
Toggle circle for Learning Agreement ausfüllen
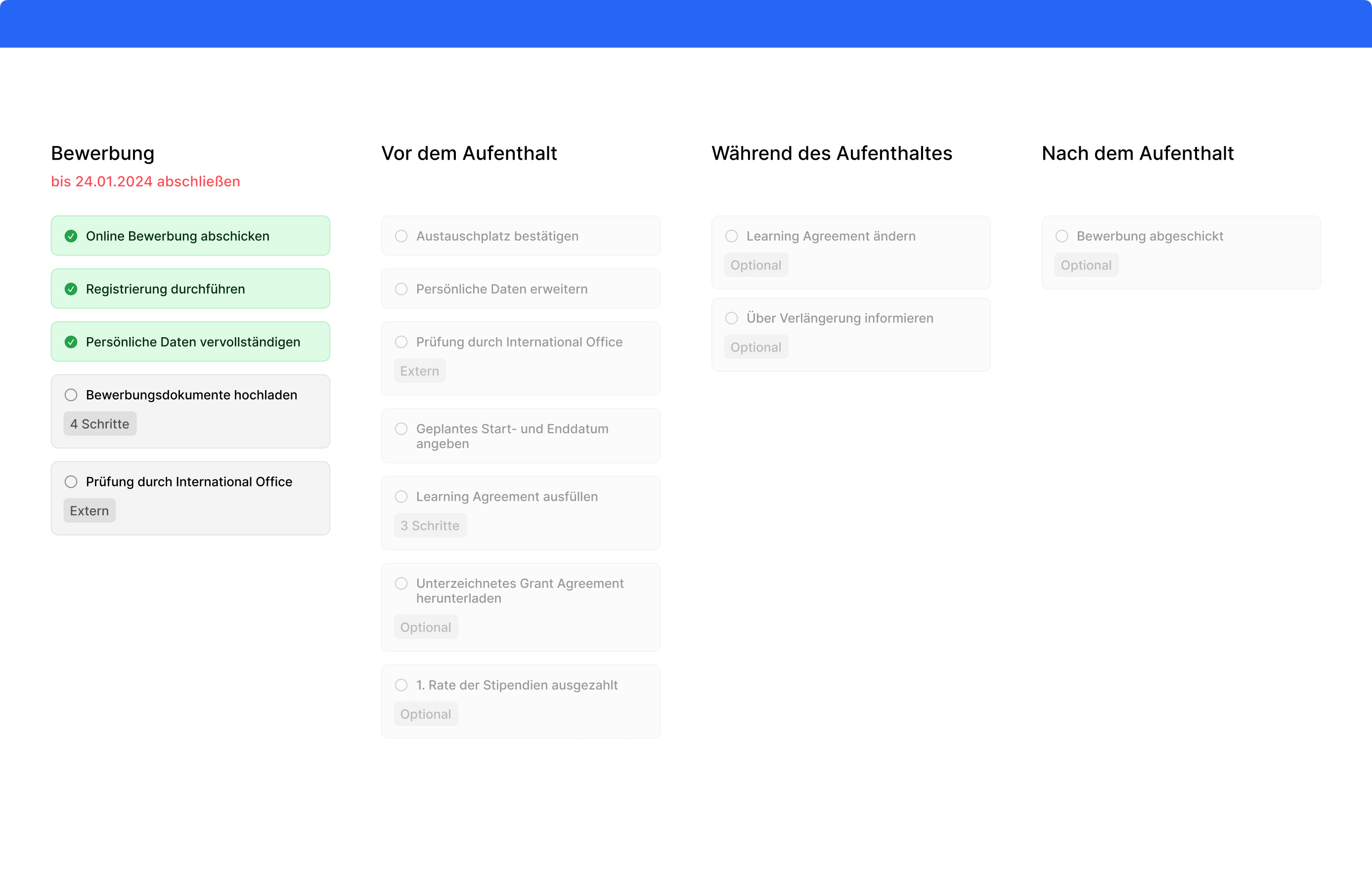click(x=401, y=496)
